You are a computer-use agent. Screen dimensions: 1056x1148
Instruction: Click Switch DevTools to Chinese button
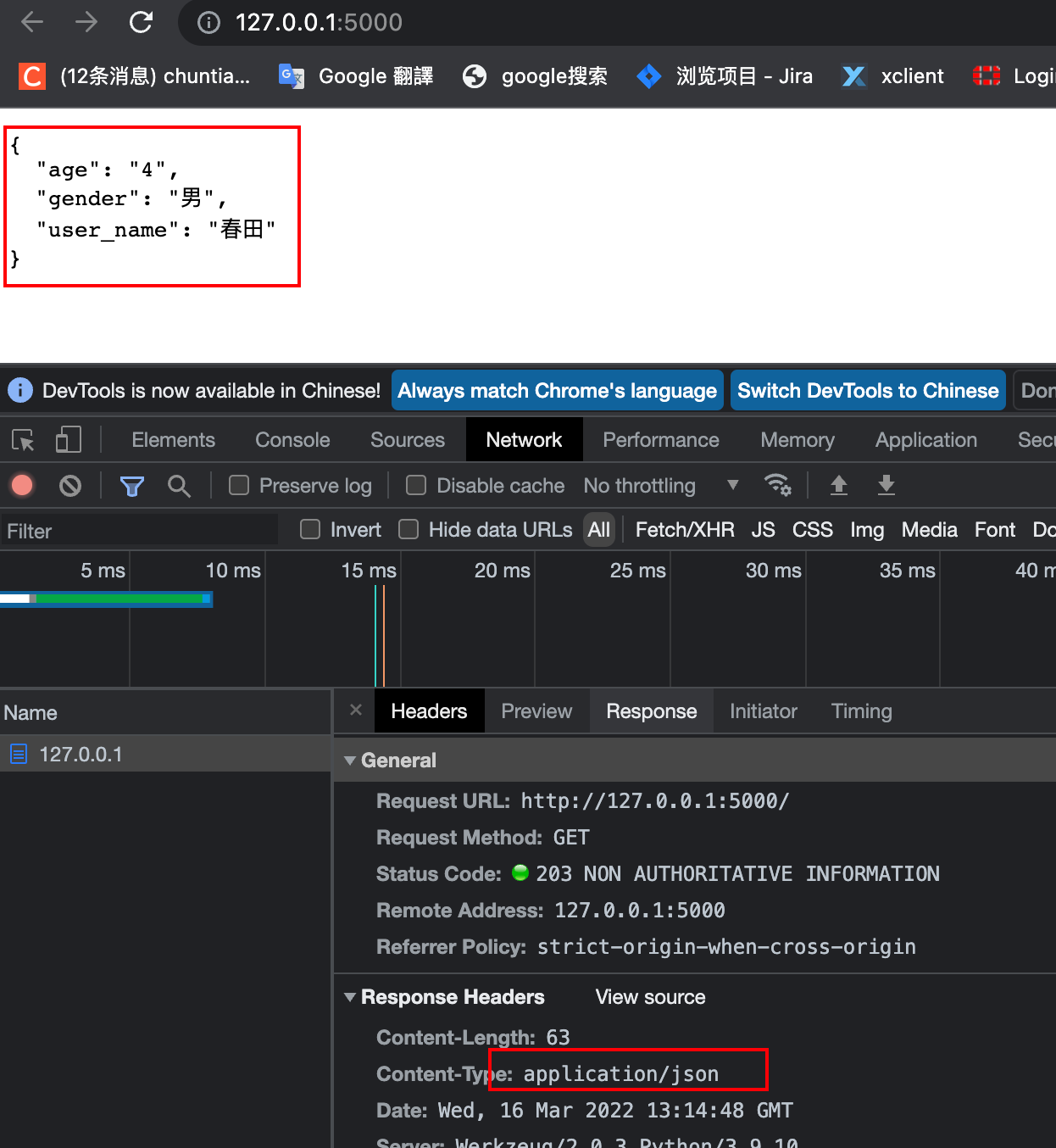click(868, 390)
